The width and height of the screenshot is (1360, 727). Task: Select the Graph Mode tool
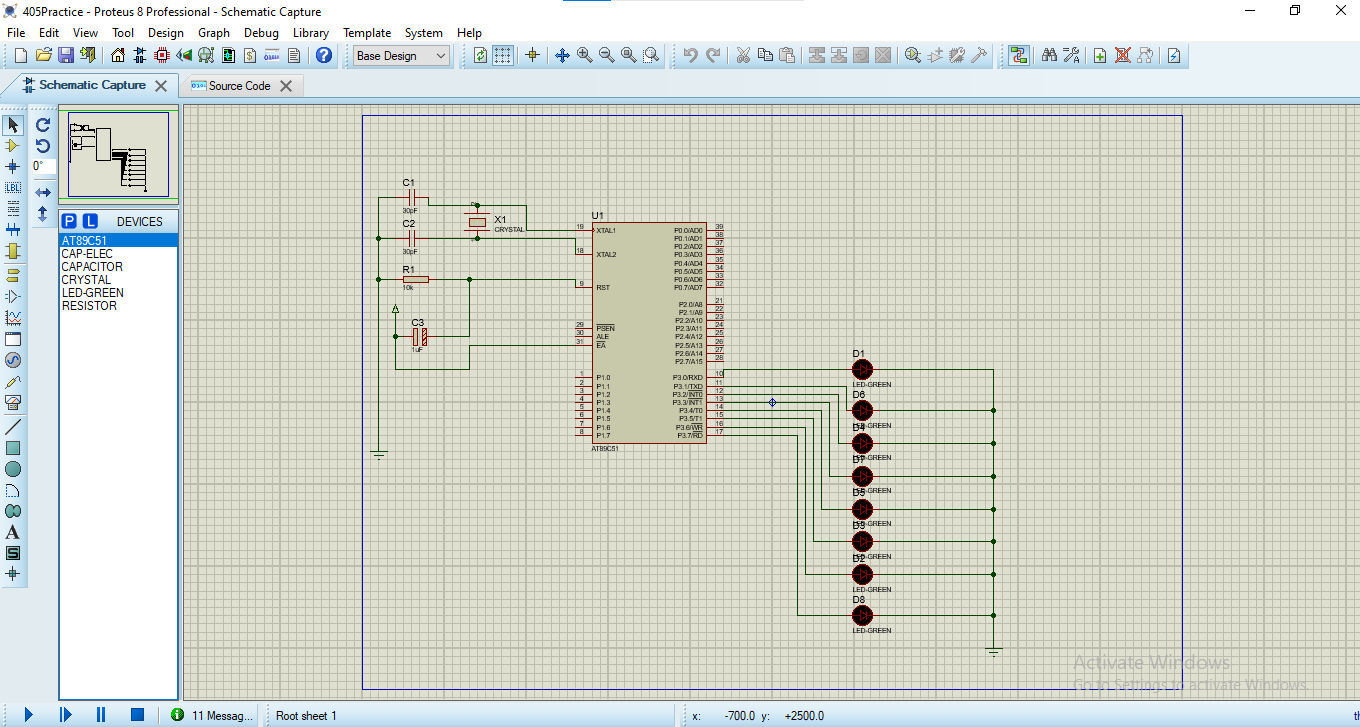coord(12,317)
